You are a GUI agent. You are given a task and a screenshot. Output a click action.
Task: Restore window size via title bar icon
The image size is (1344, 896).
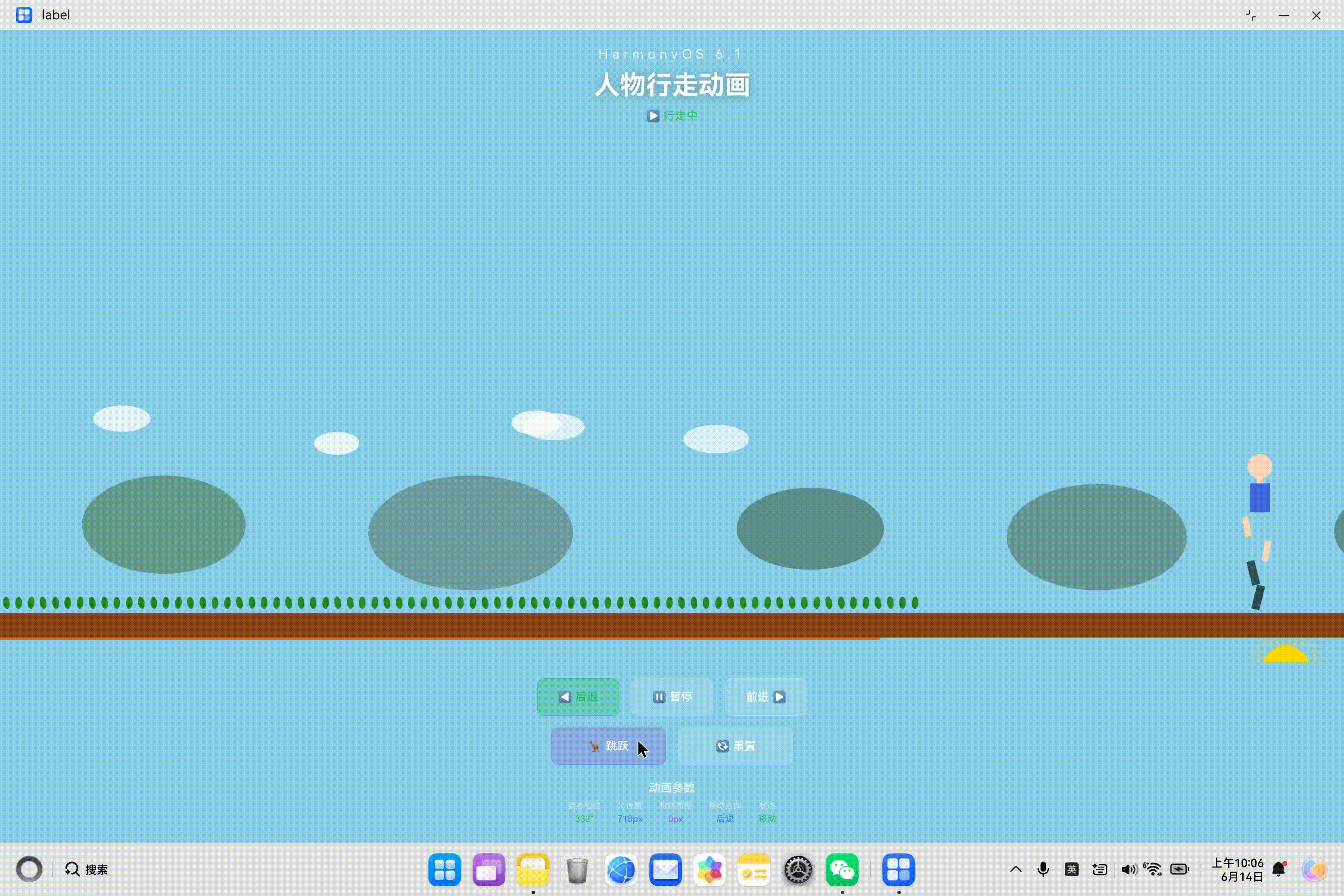[1251, 16]
